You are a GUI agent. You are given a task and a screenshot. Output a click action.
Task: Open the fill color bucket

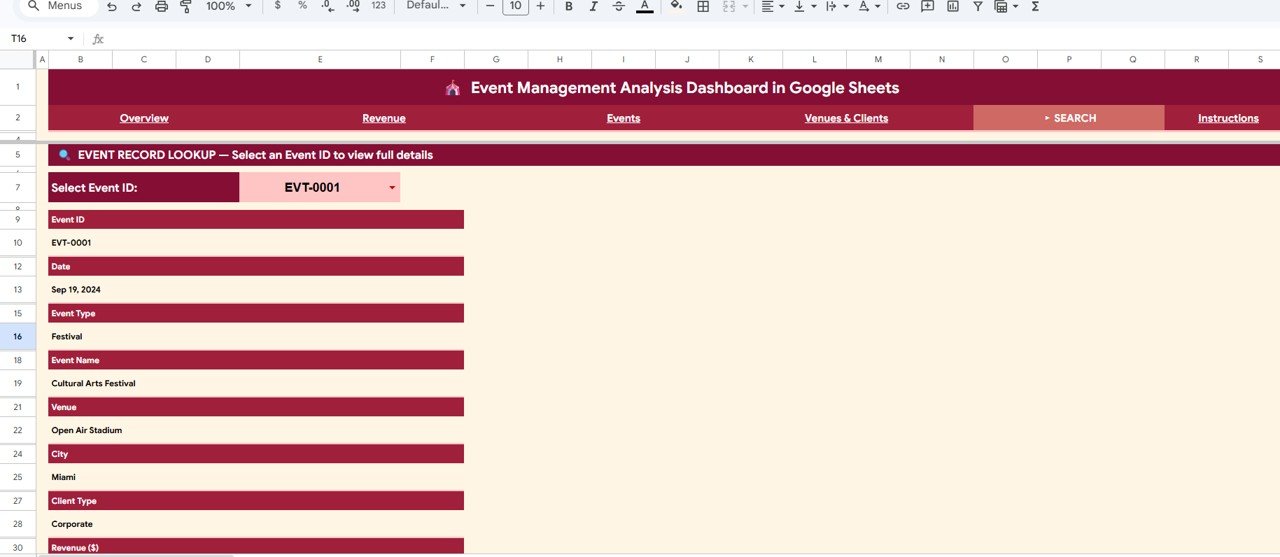coord(677,6)
